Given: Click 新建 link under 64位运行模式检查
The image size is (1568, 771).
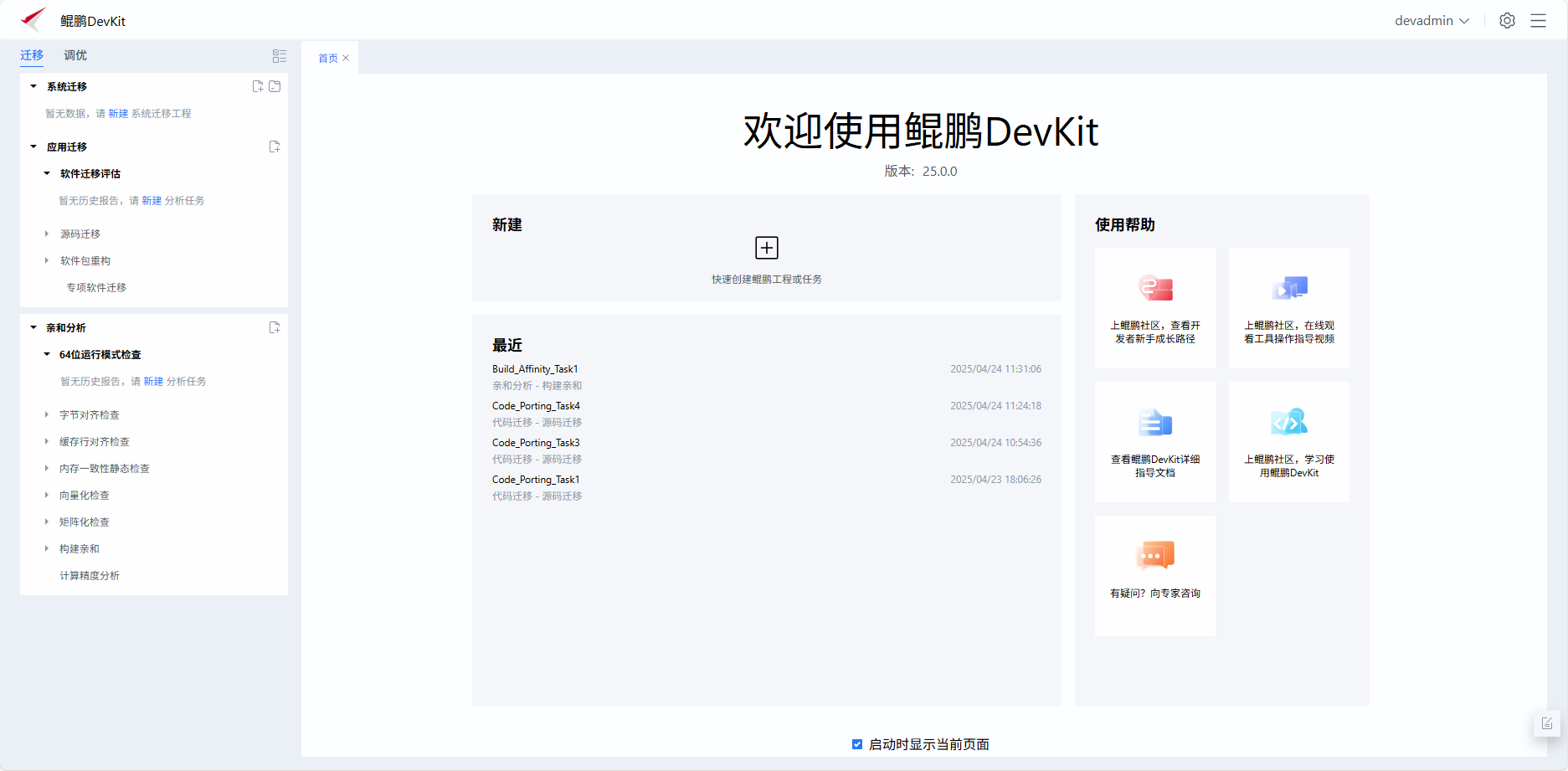Looking at the screenshot, I should [x=153, y=381].
